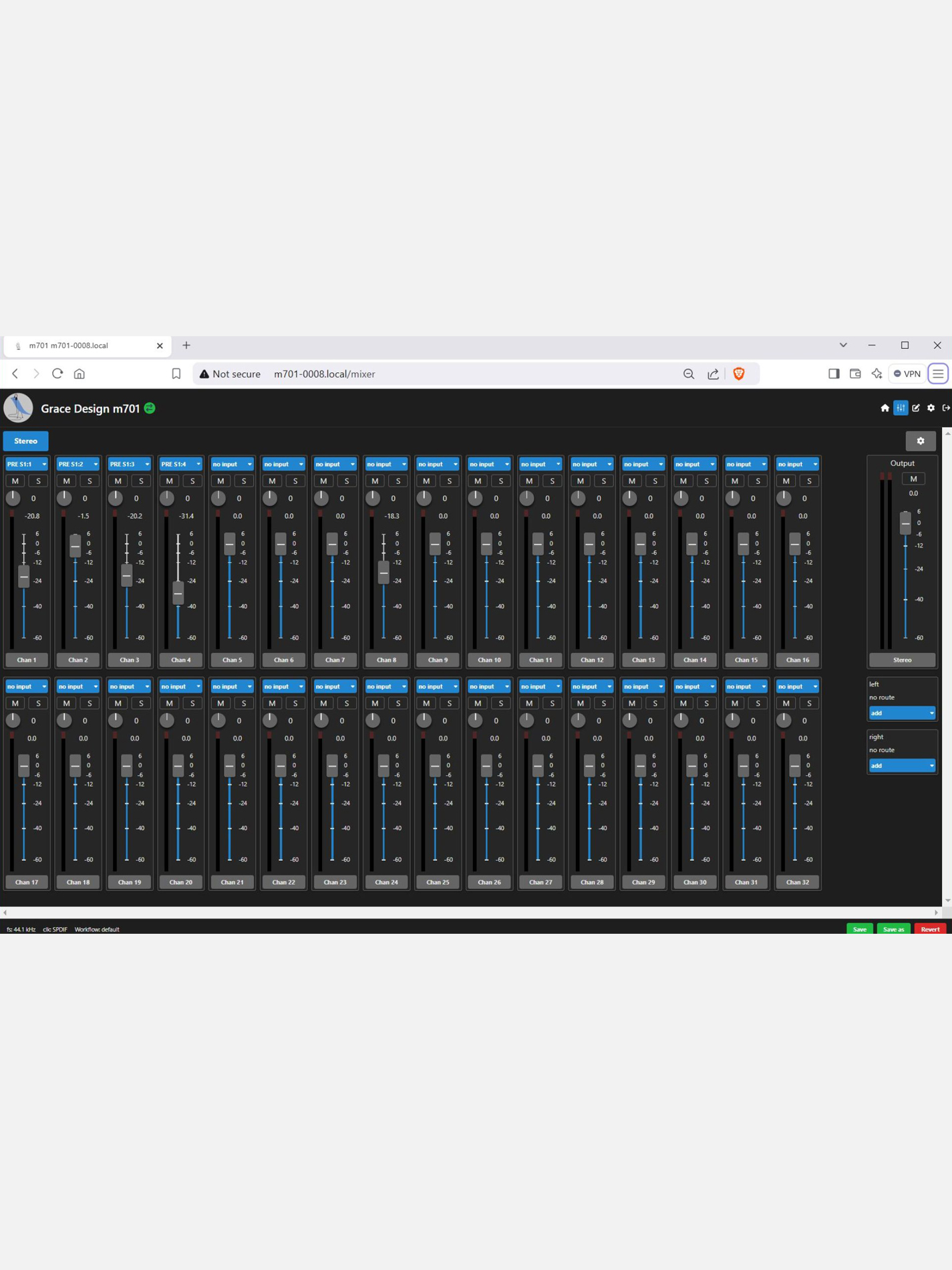Solo Chan 1 with its S button
Screen dimensions: 952x1270
[x=39, y=481]
